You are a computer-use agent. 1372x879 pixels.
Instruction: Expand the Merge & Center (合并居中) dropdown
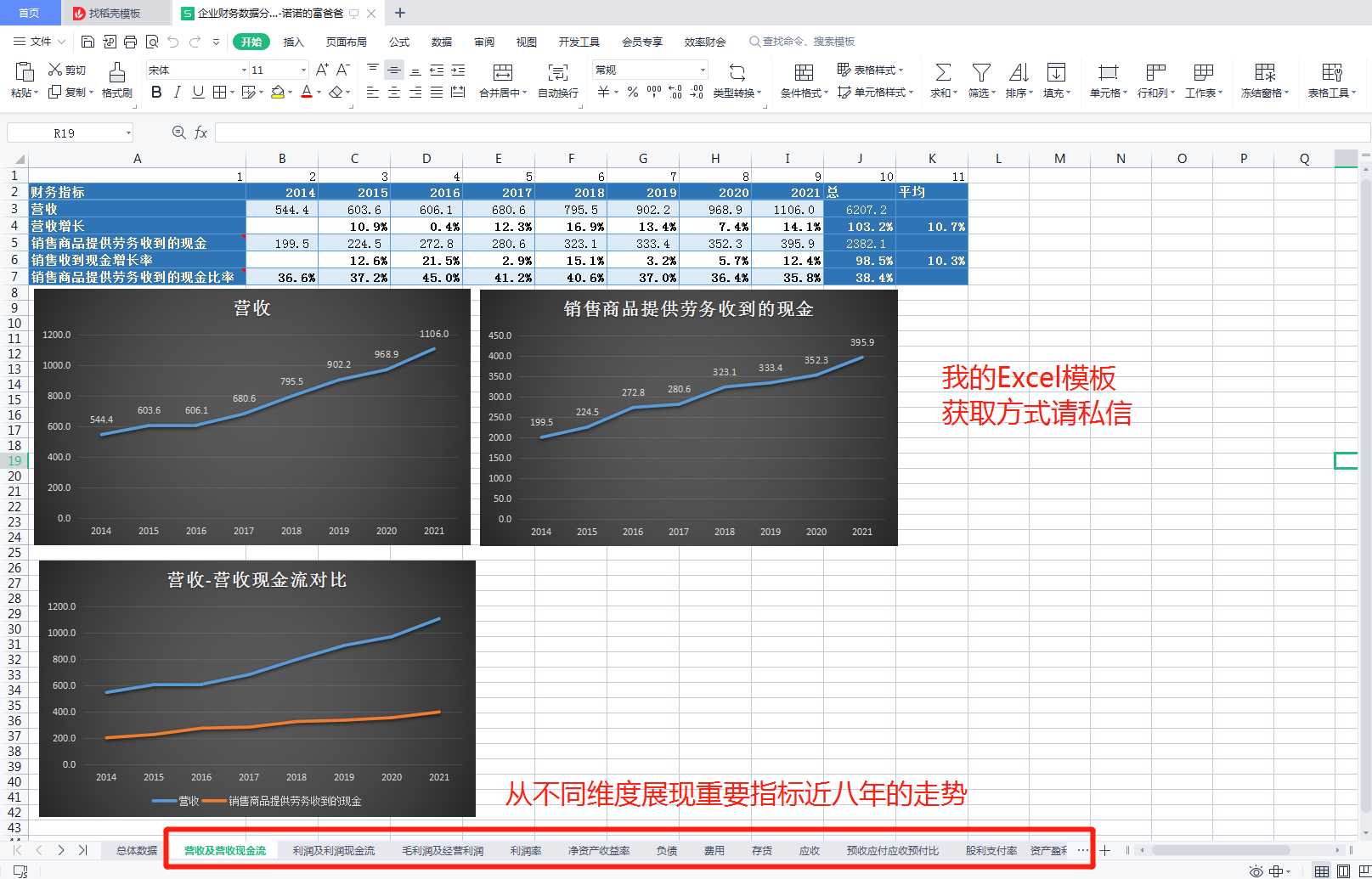point(524,93)
